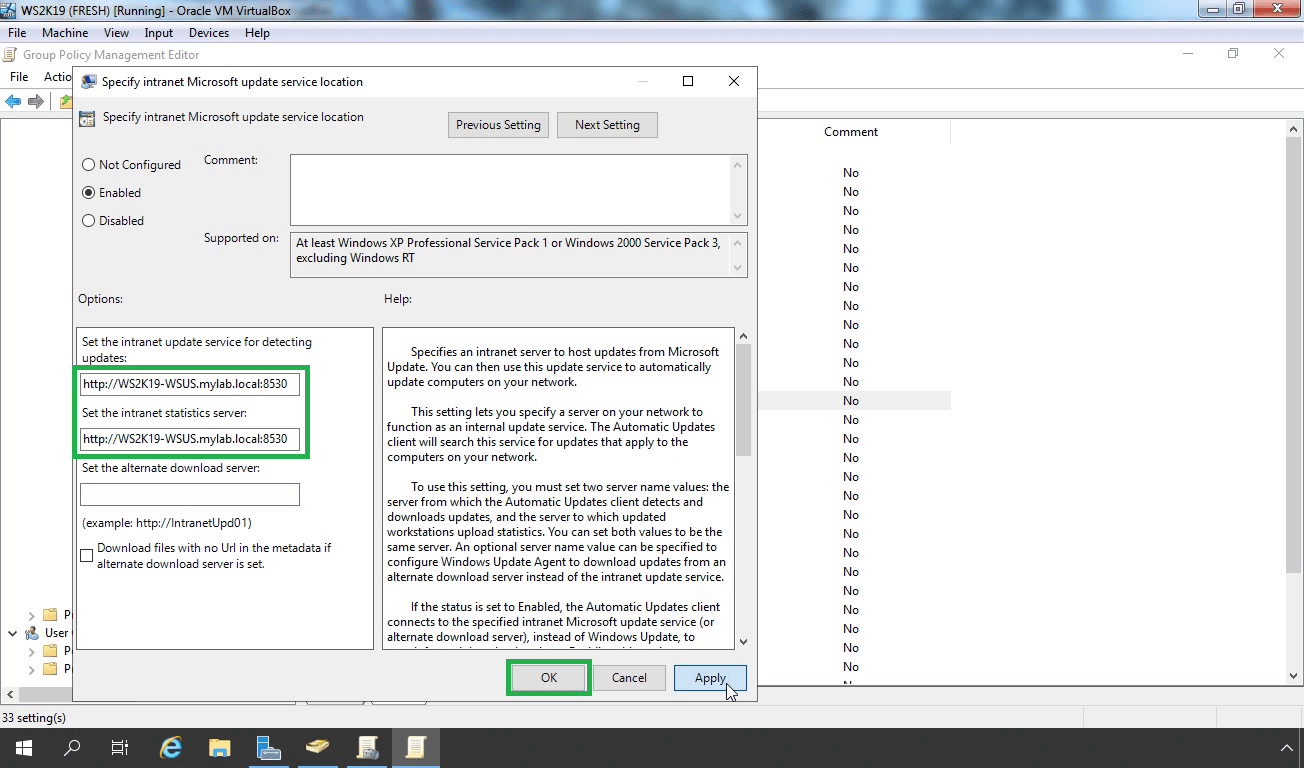The height and width of the screenshot is (768, 1304).
Task: Open taskbar search magnifier
Action: coord(72,747)
